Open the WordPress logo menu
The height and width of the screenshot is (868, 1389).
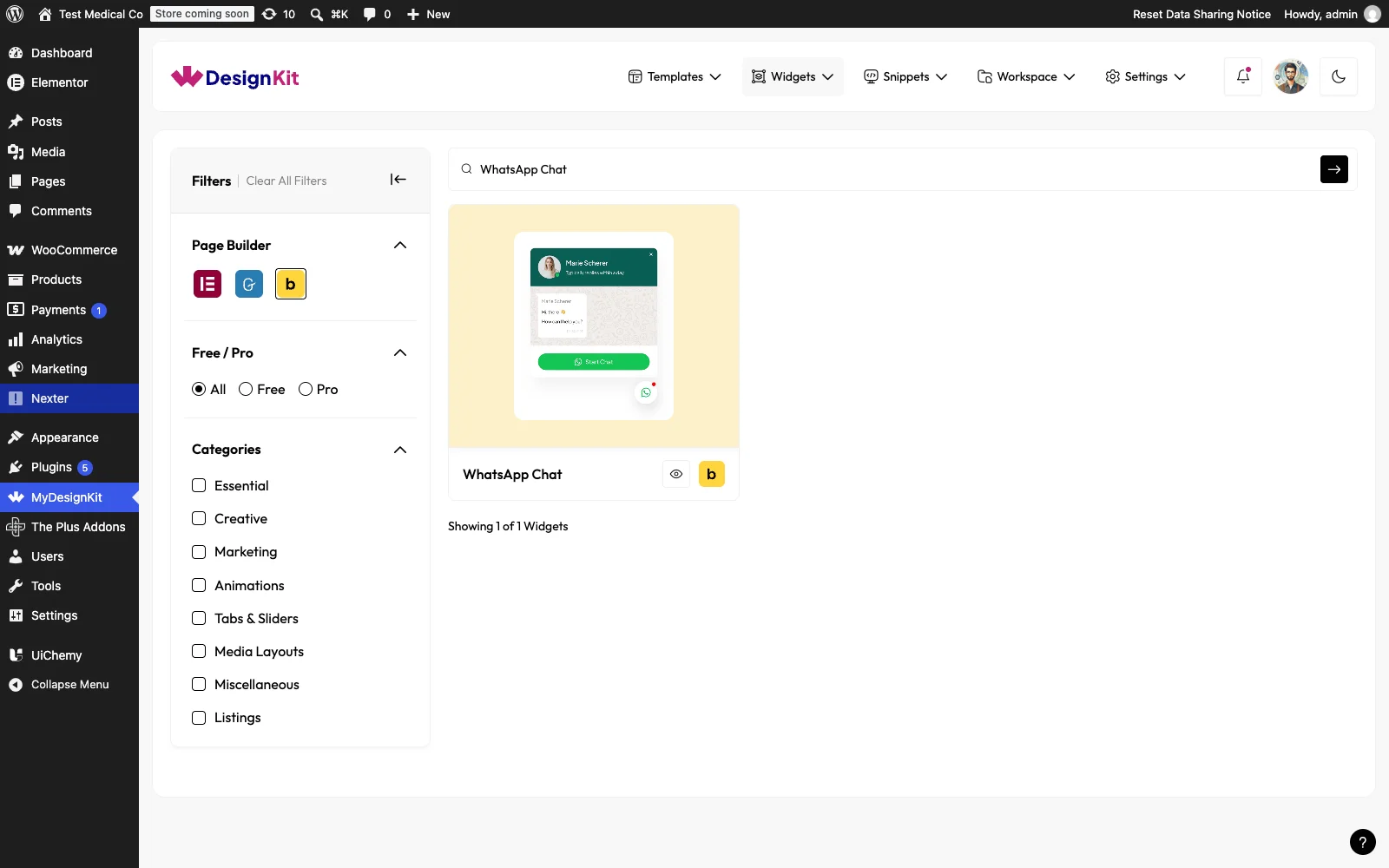click(x=15, y=14)
